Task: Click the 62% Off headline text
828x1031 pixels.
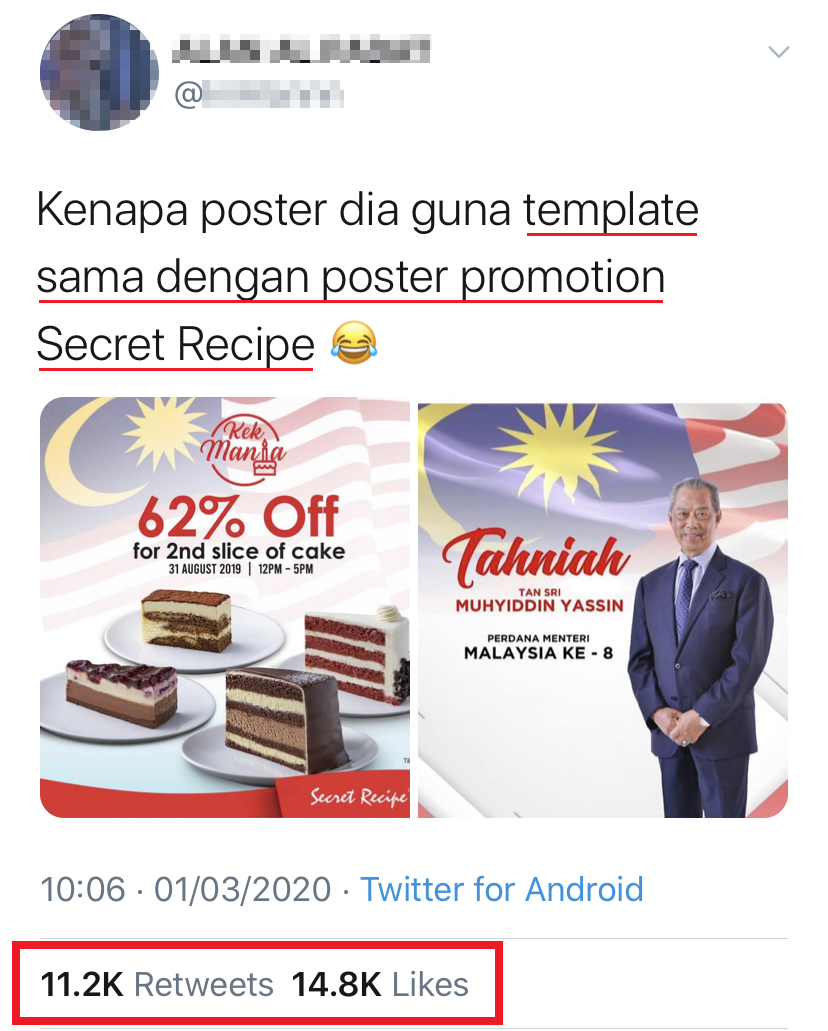Action: point(239,517)
